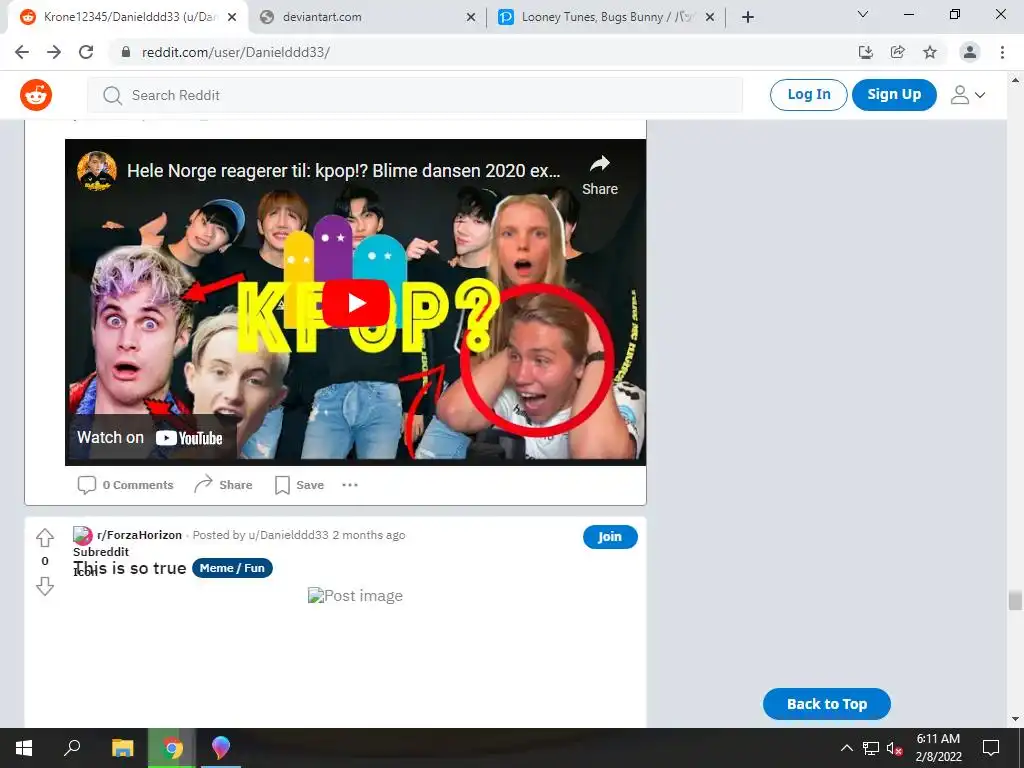Image resolution: width=1024 pixels, height=768 pixels.
Task: Open Chrome's three-dot menu
Action: 1002,52
